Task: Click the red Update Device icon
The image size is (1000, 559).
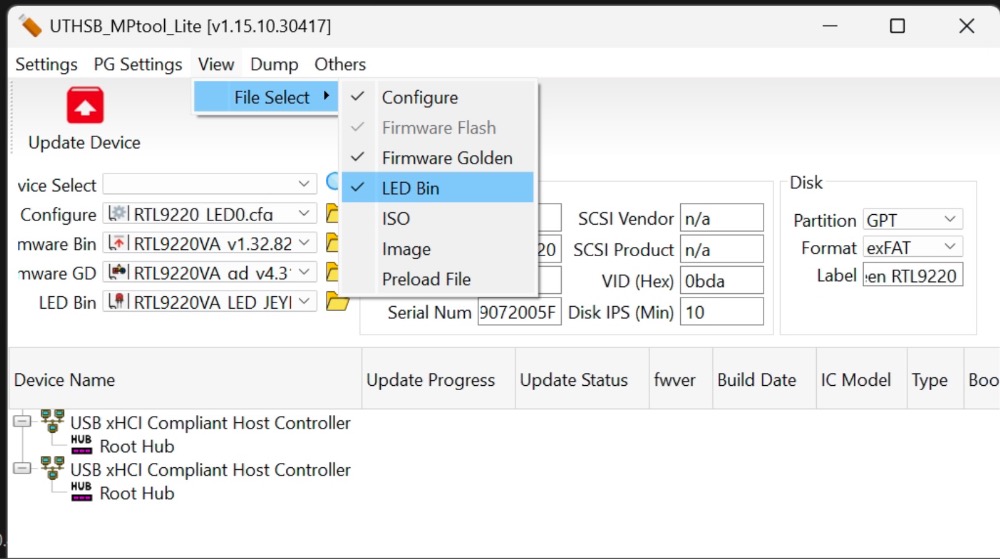Action: [85, 105]
